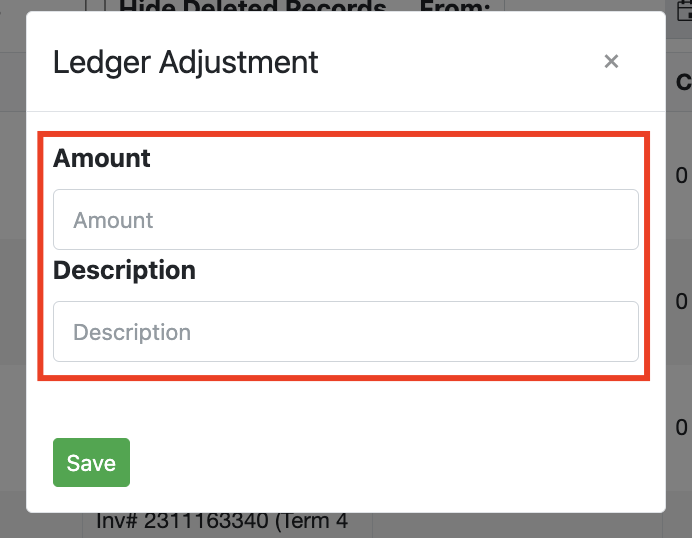Click the topmost 0 value at right edge
The height and width of the screenshot is (538, 692).
[x=681, y=175]
